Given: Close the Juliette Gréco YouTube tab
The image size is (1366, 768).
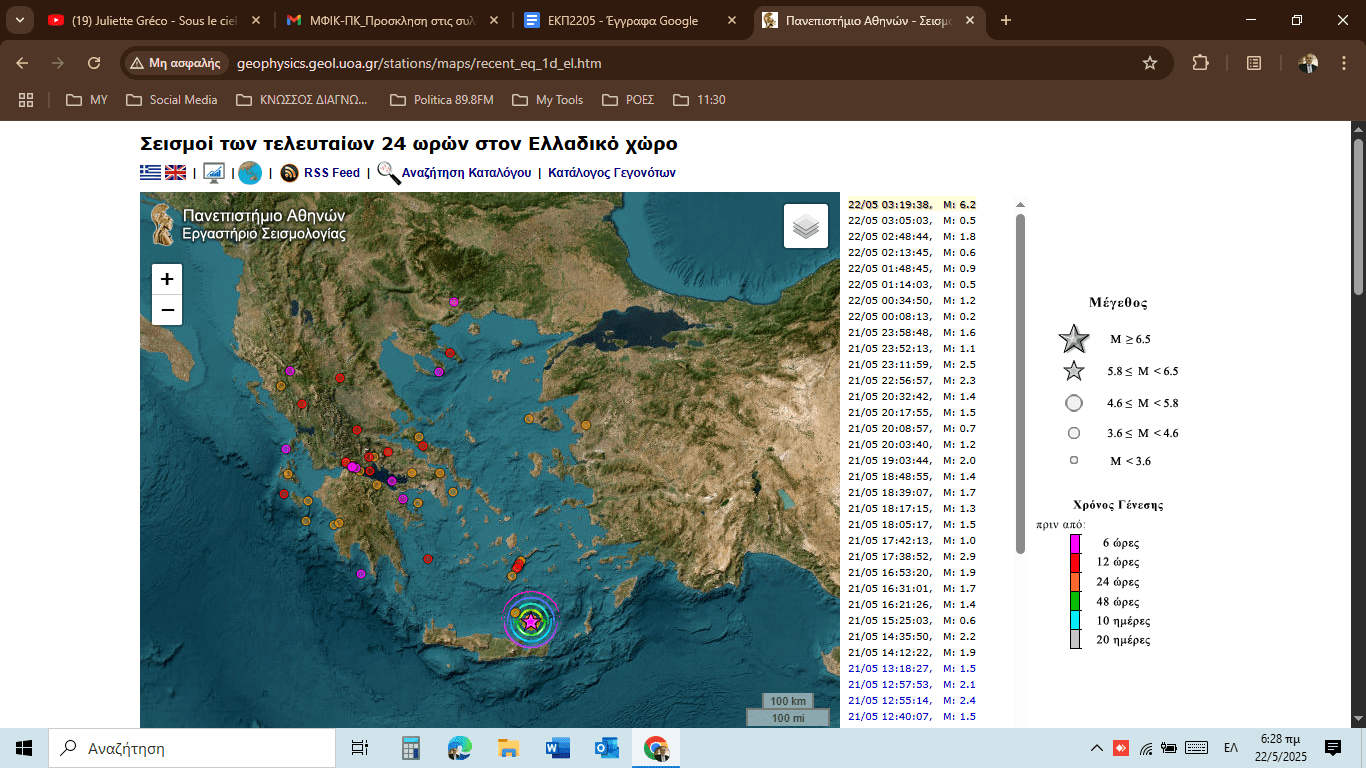Looking at the screenshot, I should pyautogui.click(x=255, y=20).
